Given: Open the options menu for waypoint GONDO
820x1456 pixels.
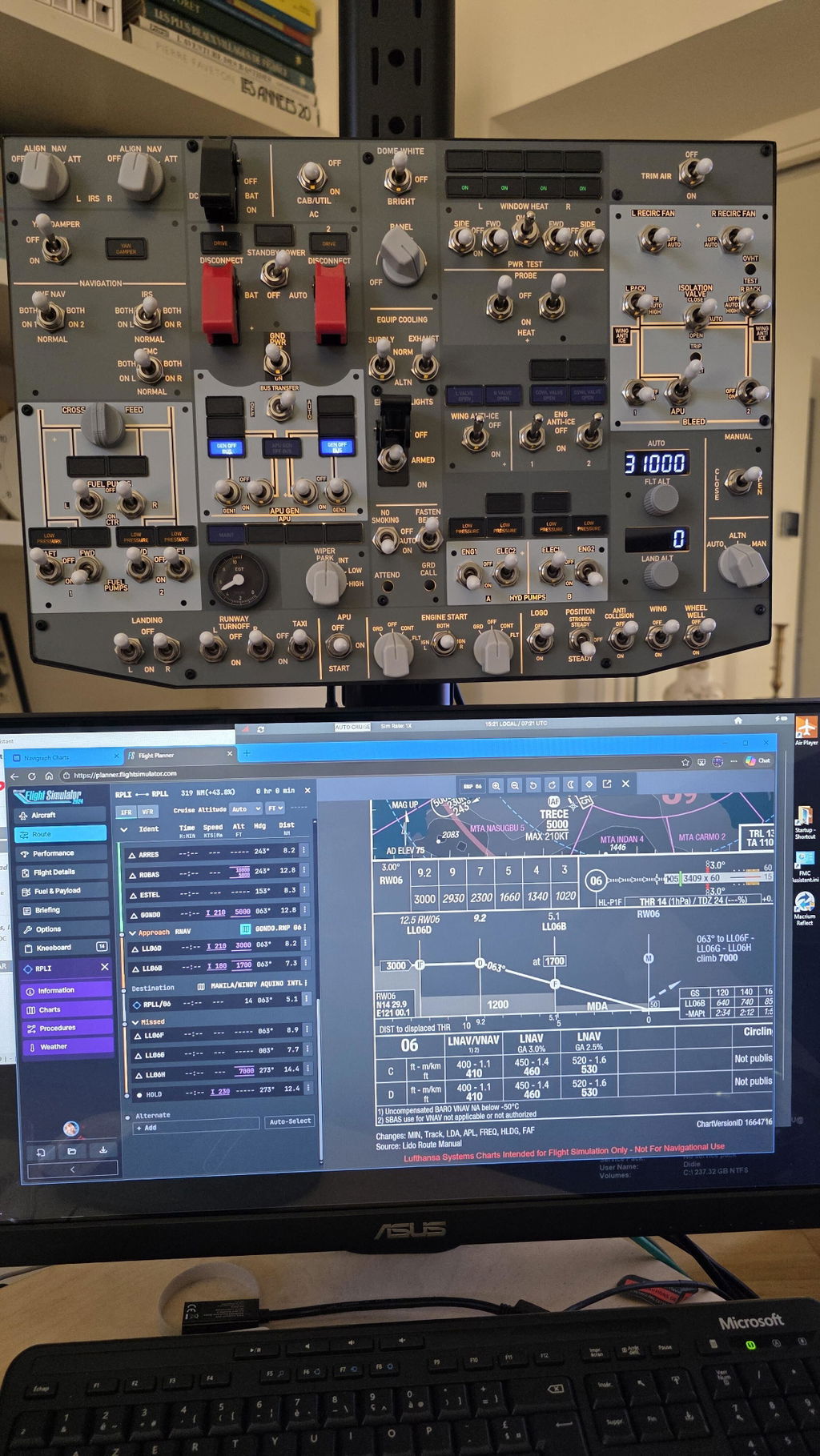Looking at the screenshot, I should [305, 910].
